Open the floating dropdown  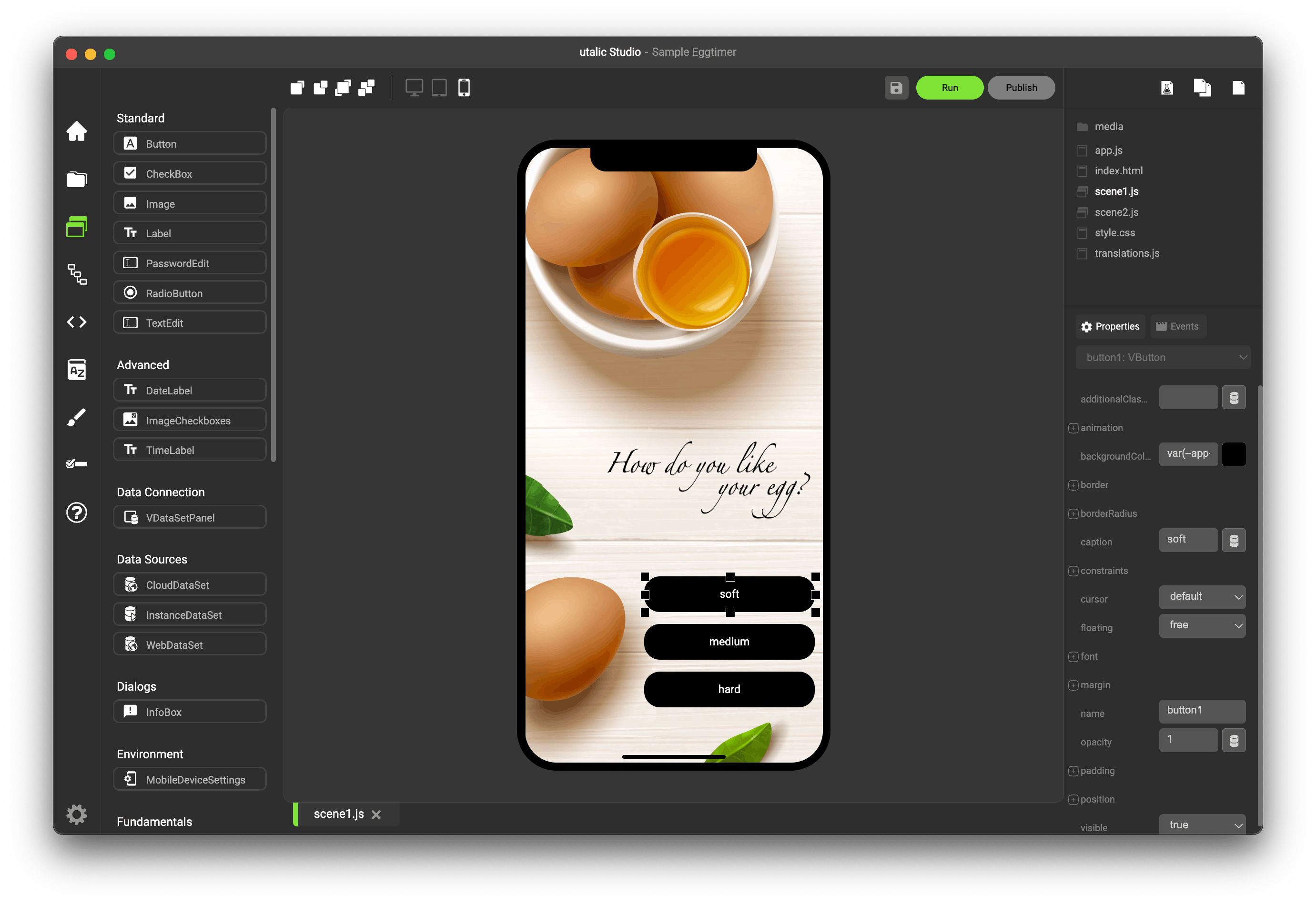click(x=1202, y=625)
